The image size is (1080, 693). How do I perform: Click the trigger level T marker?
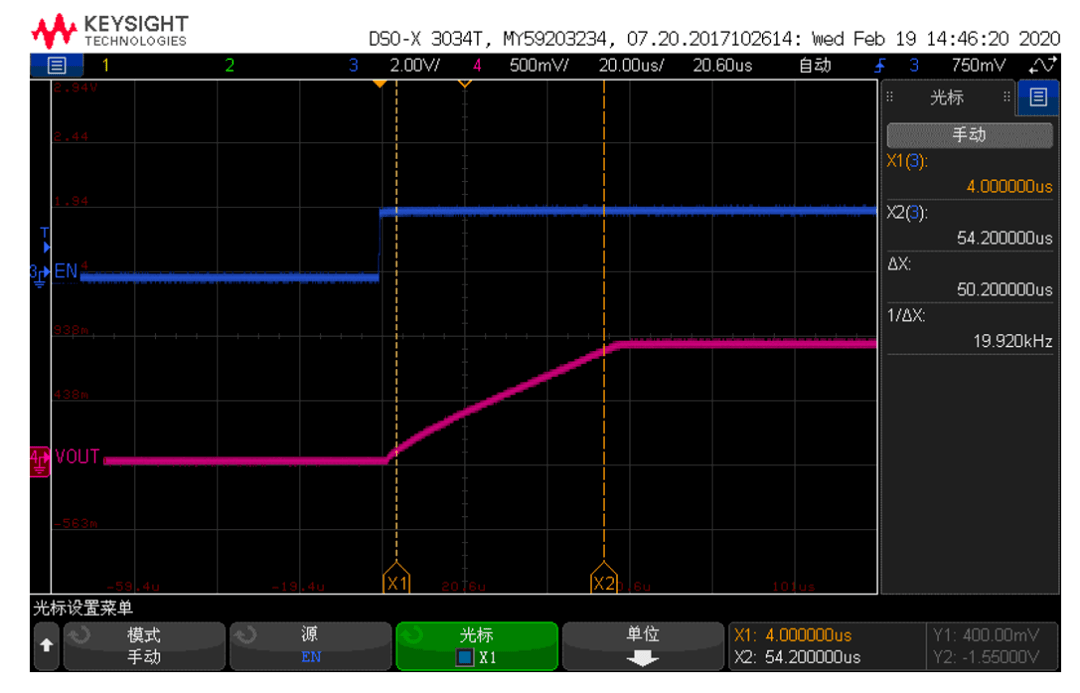45,240
